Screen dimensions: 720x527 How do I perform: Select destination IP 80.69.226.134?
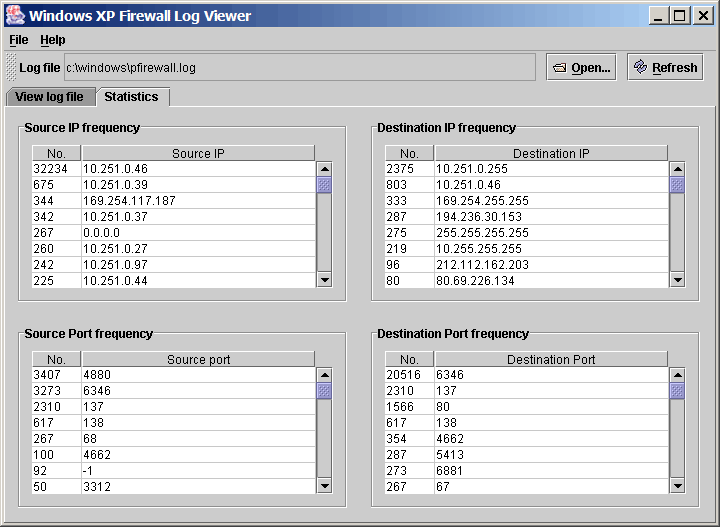[x=527, y=280]
